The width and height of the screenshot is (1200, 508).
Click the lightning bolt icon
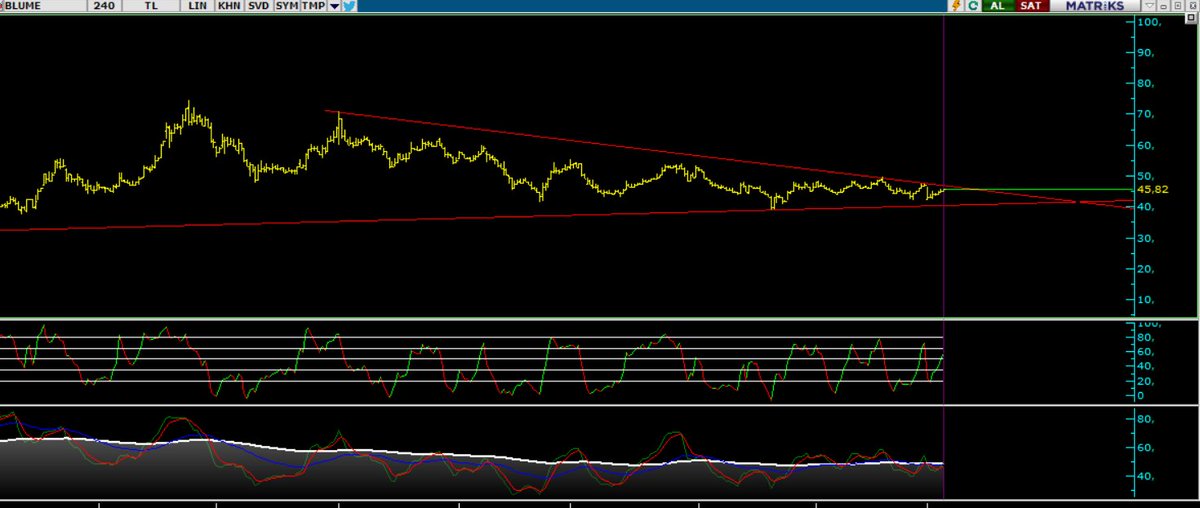(955, 6)
